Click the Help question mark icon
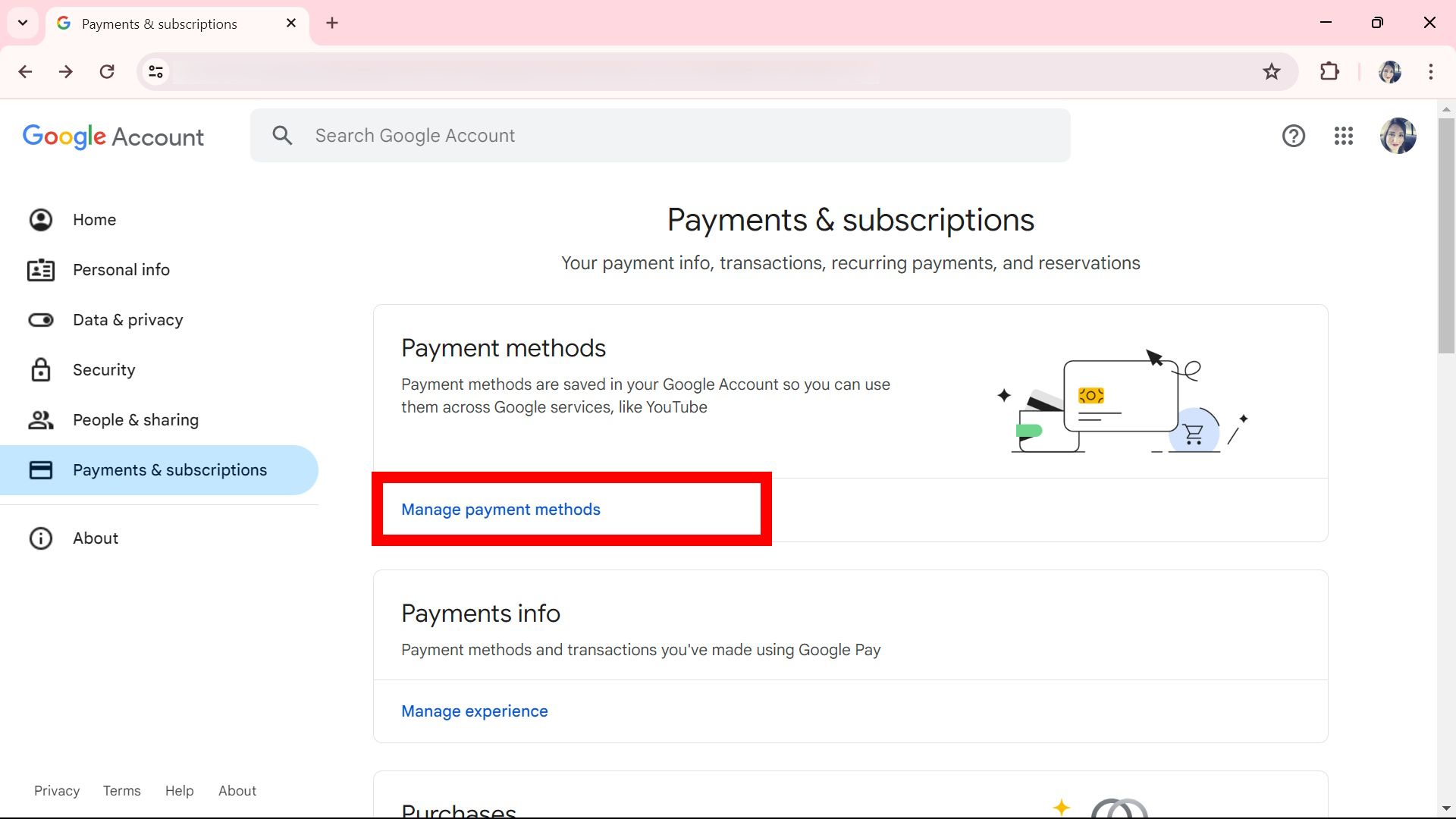The height and width of the screenshot is (819, 1456). tap(1293, 136)
